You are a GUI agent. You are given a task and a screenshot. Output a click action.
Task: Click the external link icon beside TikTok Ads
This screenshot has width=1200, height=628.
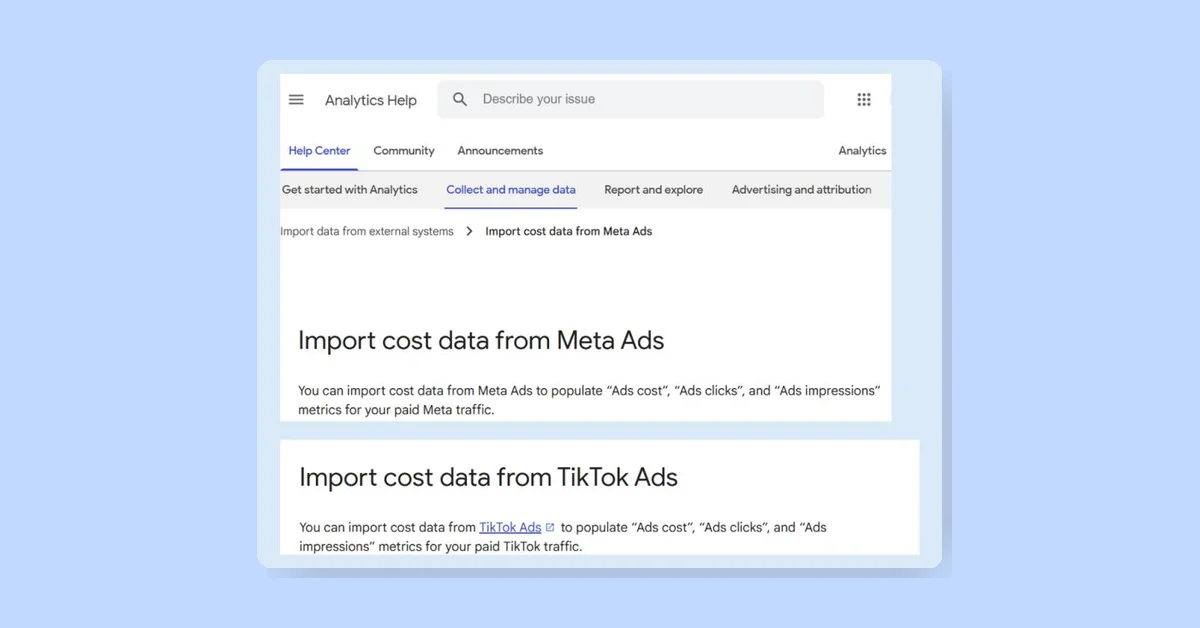[550, 527]
